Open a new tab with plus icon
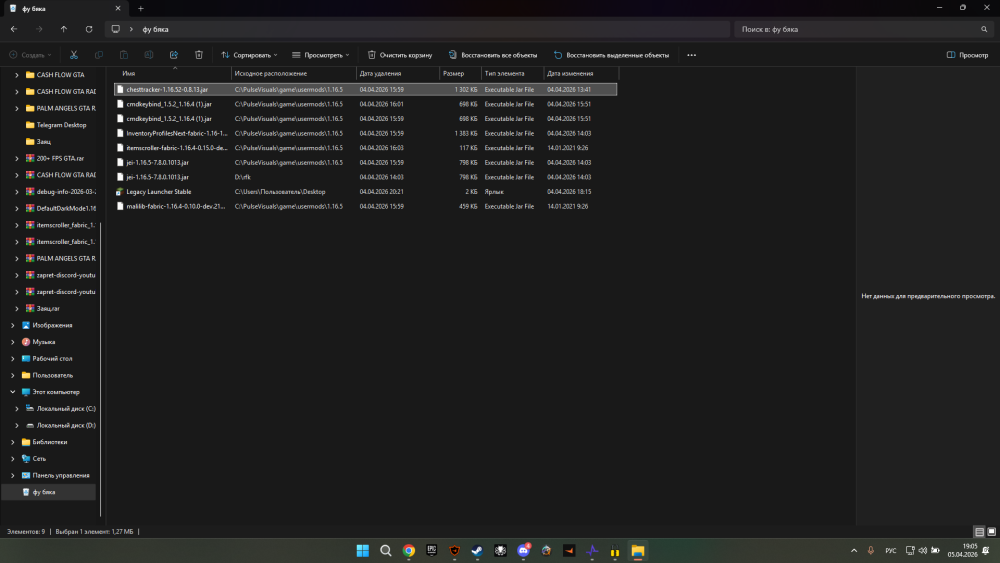 pos(140,9)
